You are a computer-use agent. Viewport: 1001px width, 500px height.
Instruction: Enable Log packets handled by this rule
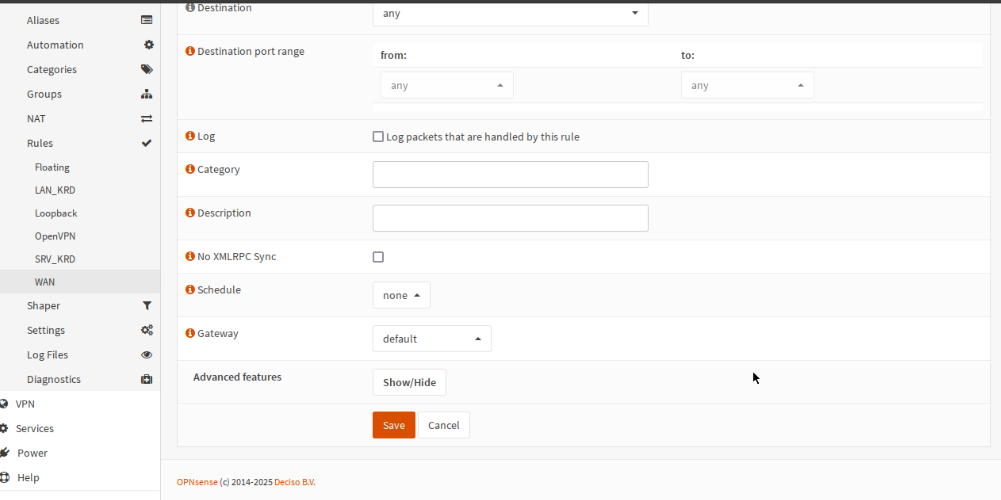click(378, 137)
